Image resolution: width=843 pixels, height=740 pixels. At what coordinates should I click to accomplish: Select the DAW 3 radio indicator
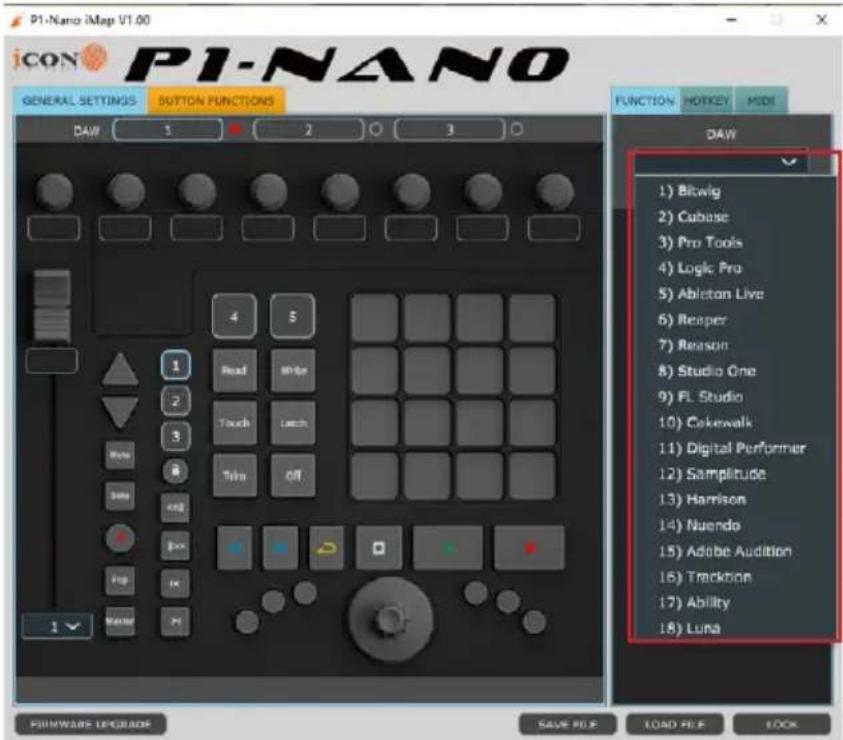pos(517,129)
